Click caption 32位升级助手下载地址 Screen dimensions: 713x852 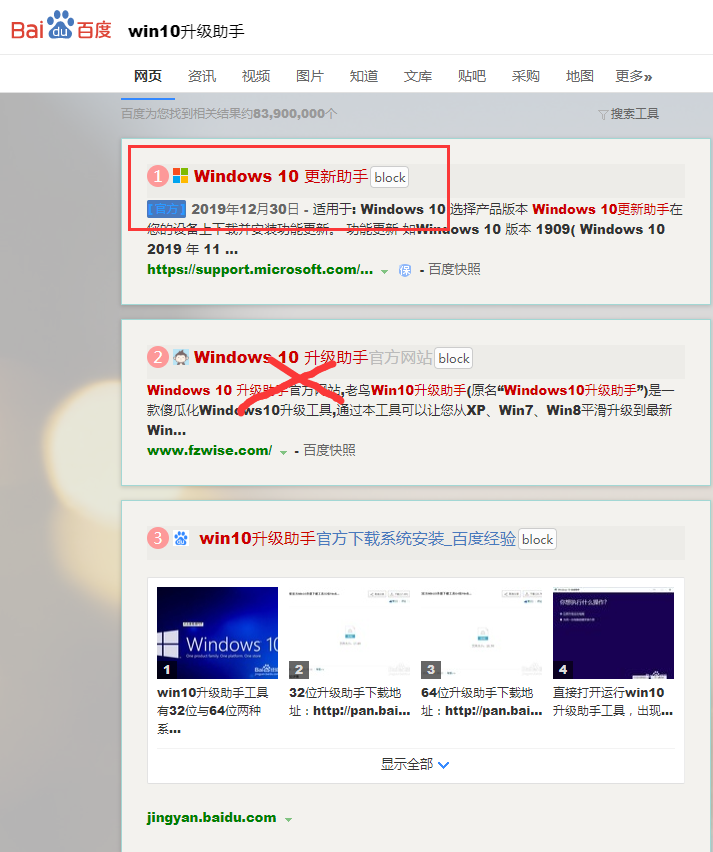click(x=349, y=701)
